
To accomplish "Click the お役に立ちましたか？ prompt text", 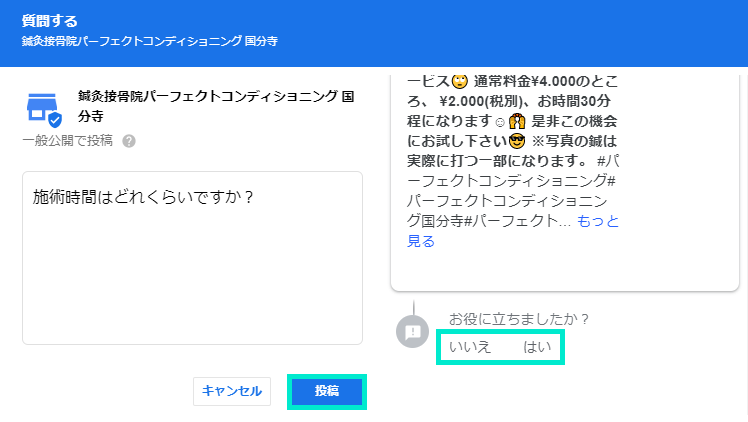I will [x=519, y=319].
